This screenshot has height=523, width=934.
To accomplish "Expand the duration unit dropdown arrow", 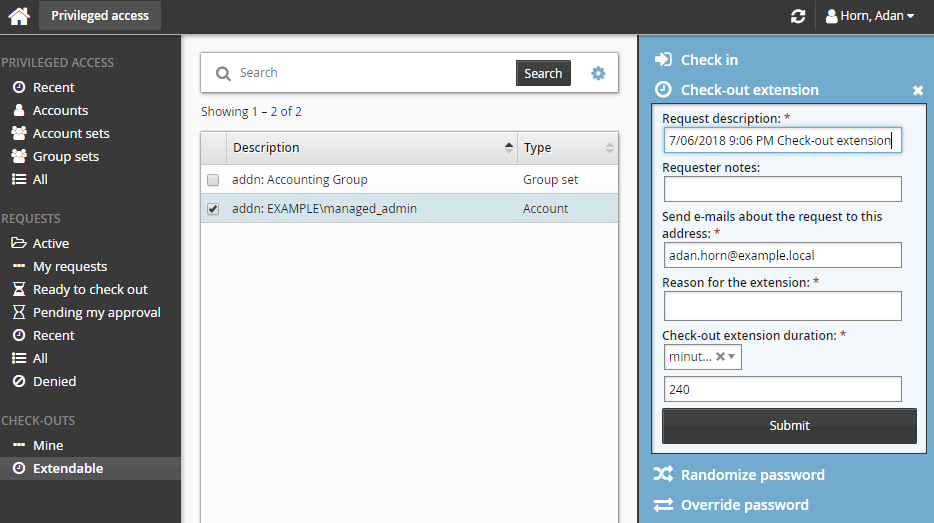I will (x=732, y=357).
